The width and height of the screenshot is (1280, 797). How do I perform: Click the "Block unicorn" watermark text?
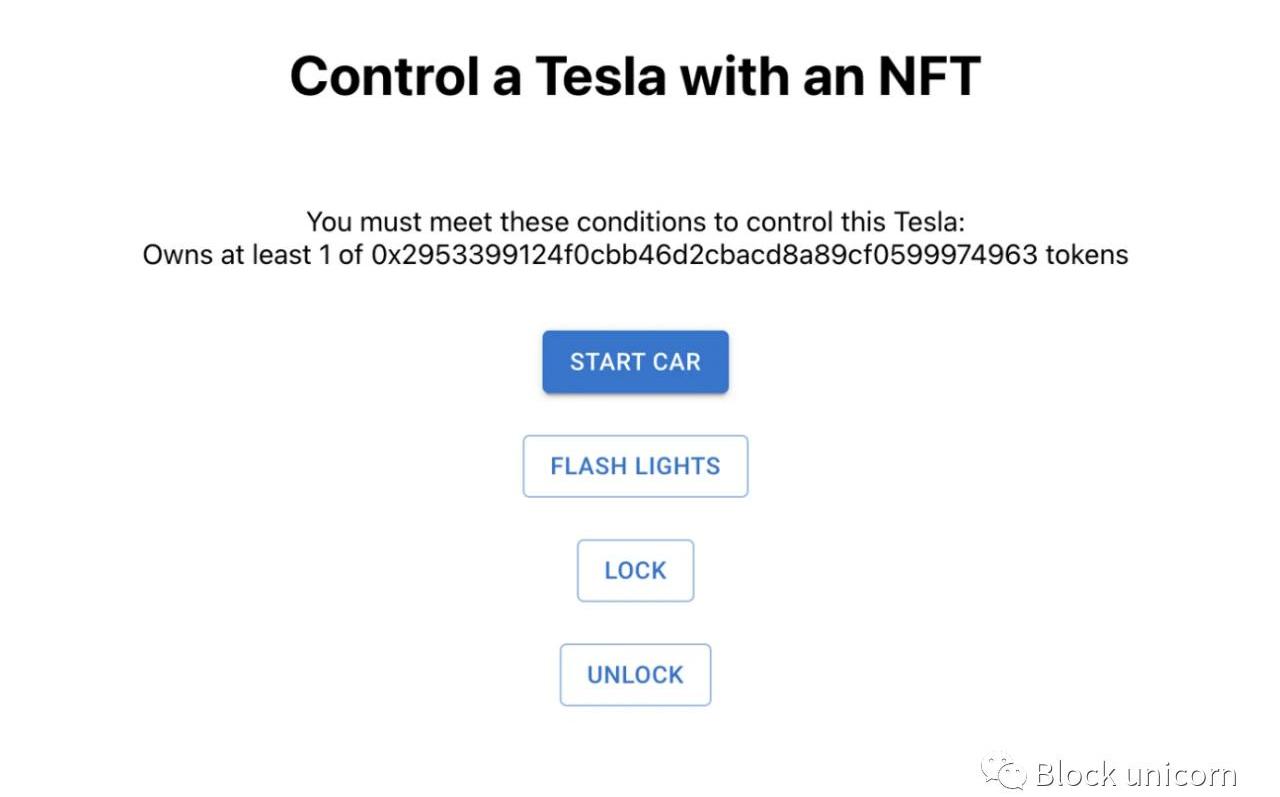point(1135,774)
